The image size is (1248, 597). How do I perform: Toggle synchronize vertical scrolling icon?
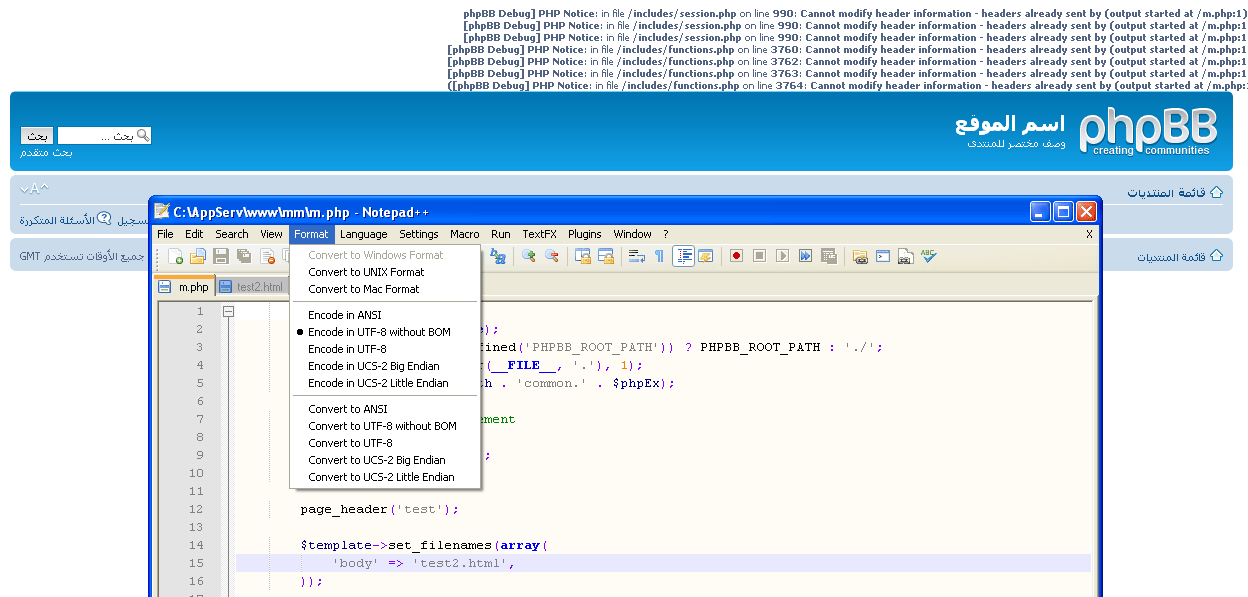click(583, 257)
